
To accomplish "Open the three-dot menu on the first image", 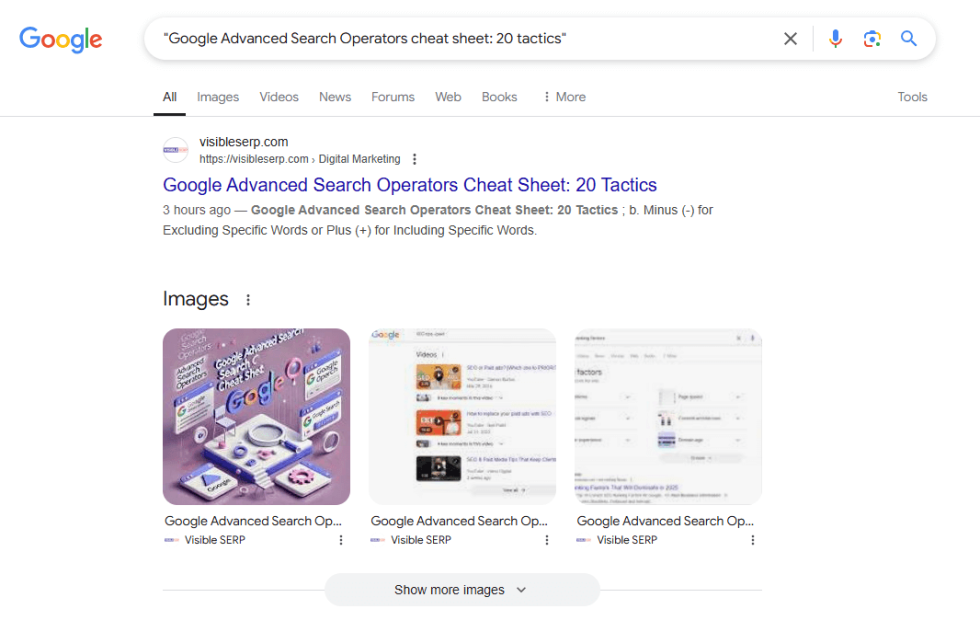I will 340,539.
